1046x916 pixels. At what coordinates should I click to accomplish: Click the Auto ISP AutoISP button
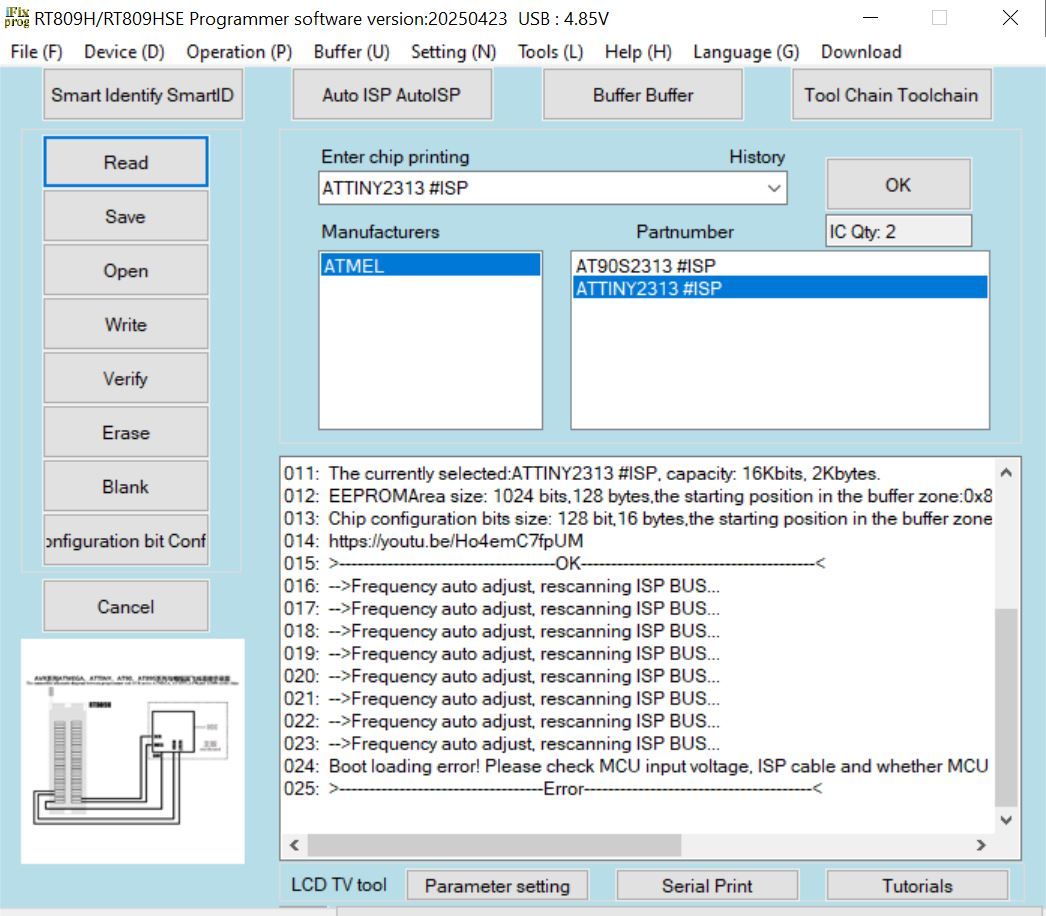(392, 95)
